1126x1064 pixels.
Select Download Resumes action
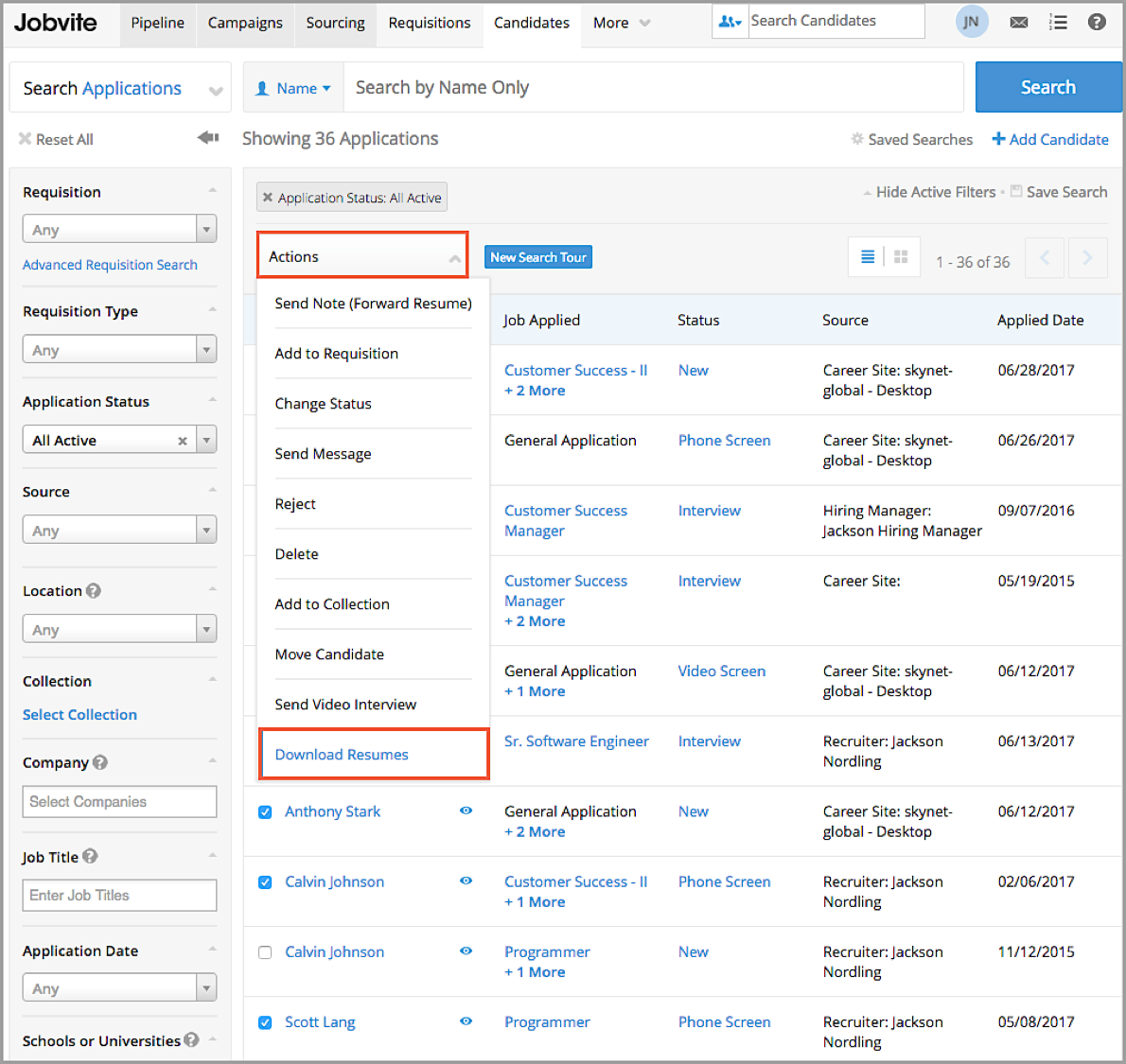pos(374,754)
